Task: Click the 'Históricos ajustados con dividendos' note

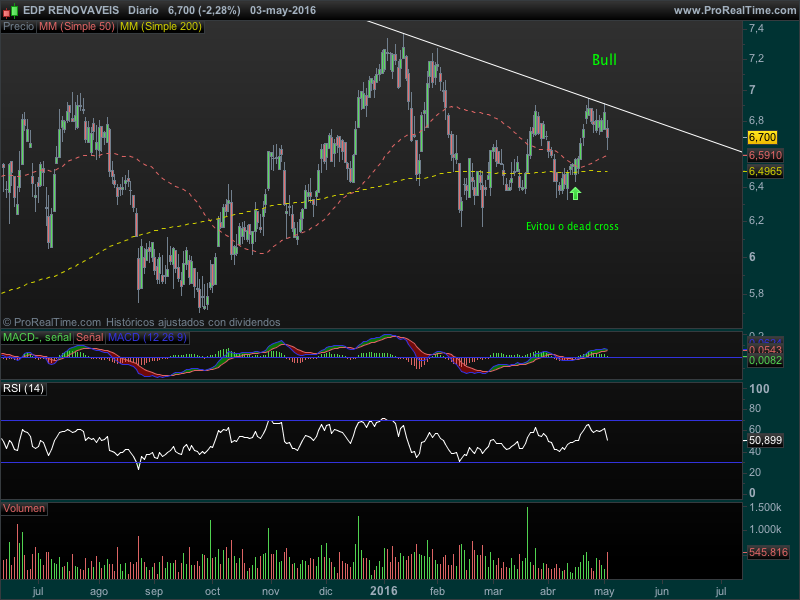Action: tap(193, 322)
